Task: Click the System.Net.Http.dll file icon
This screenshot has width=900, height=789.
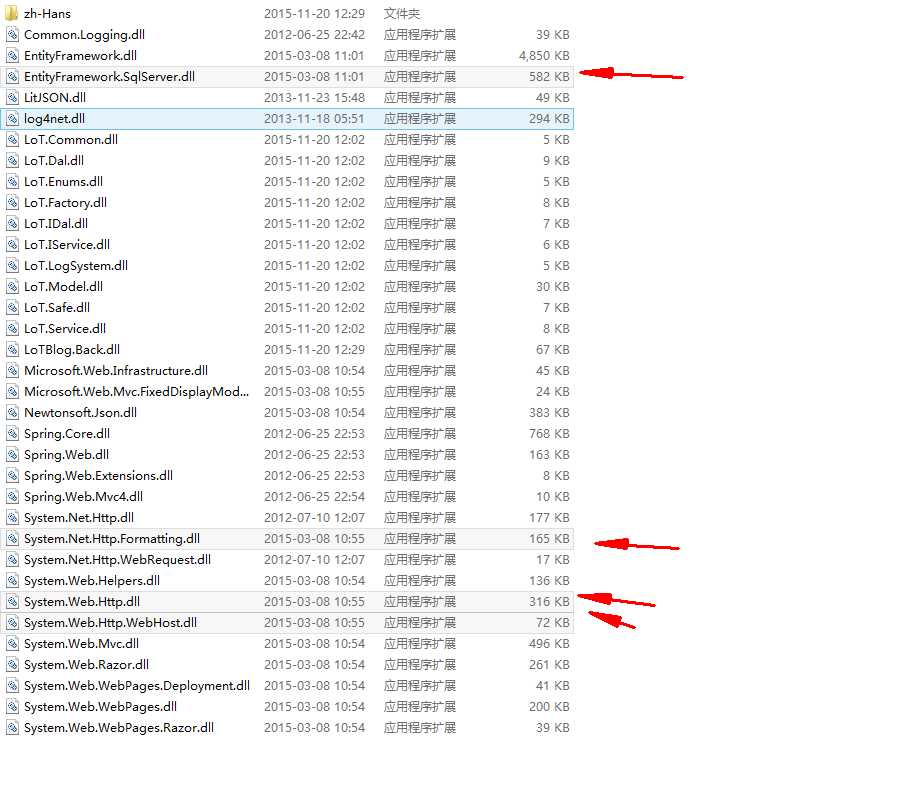Action: pyautogui.click(x=12, y=518)
